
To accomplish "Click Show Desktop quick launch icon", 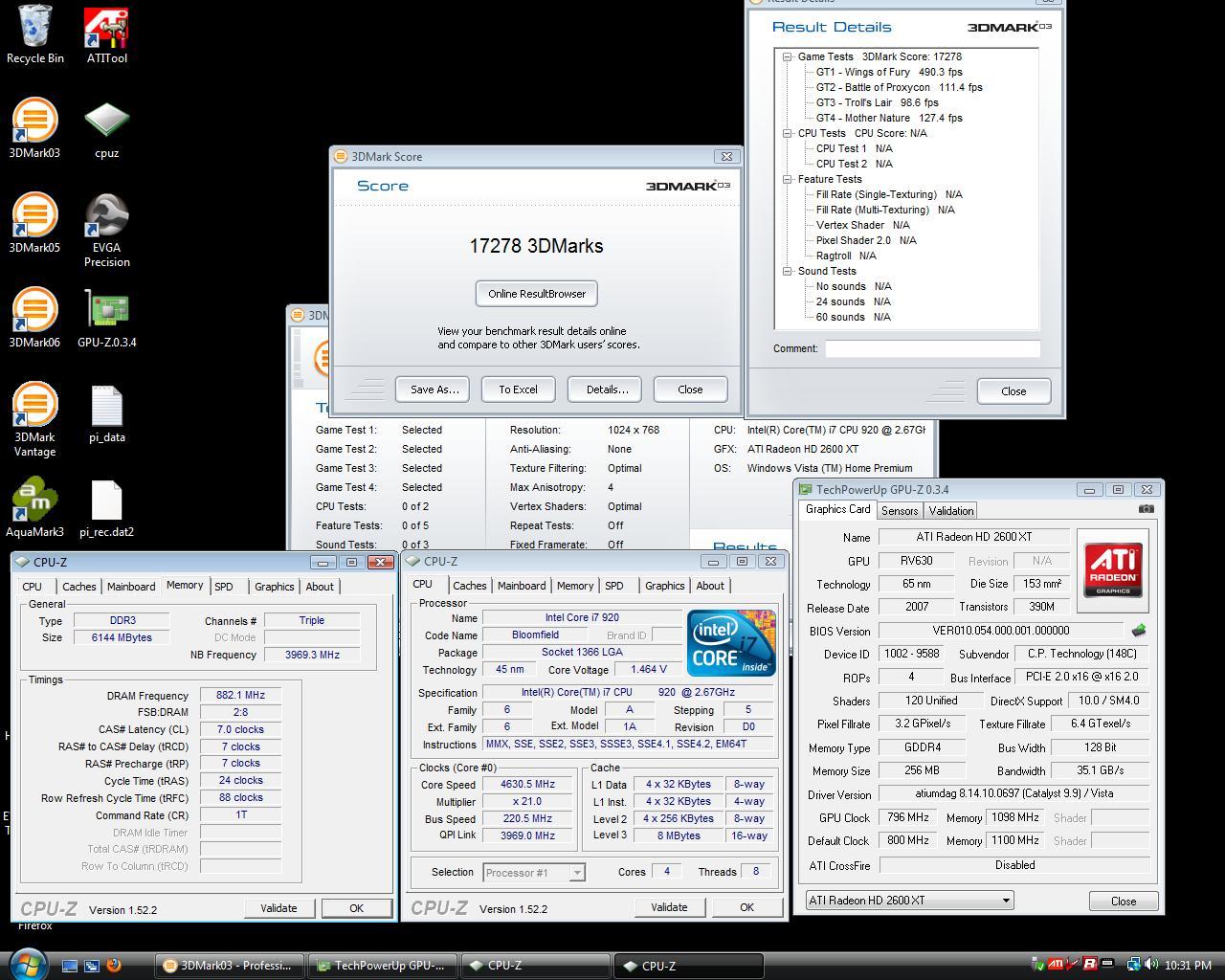I will [70, 966].
